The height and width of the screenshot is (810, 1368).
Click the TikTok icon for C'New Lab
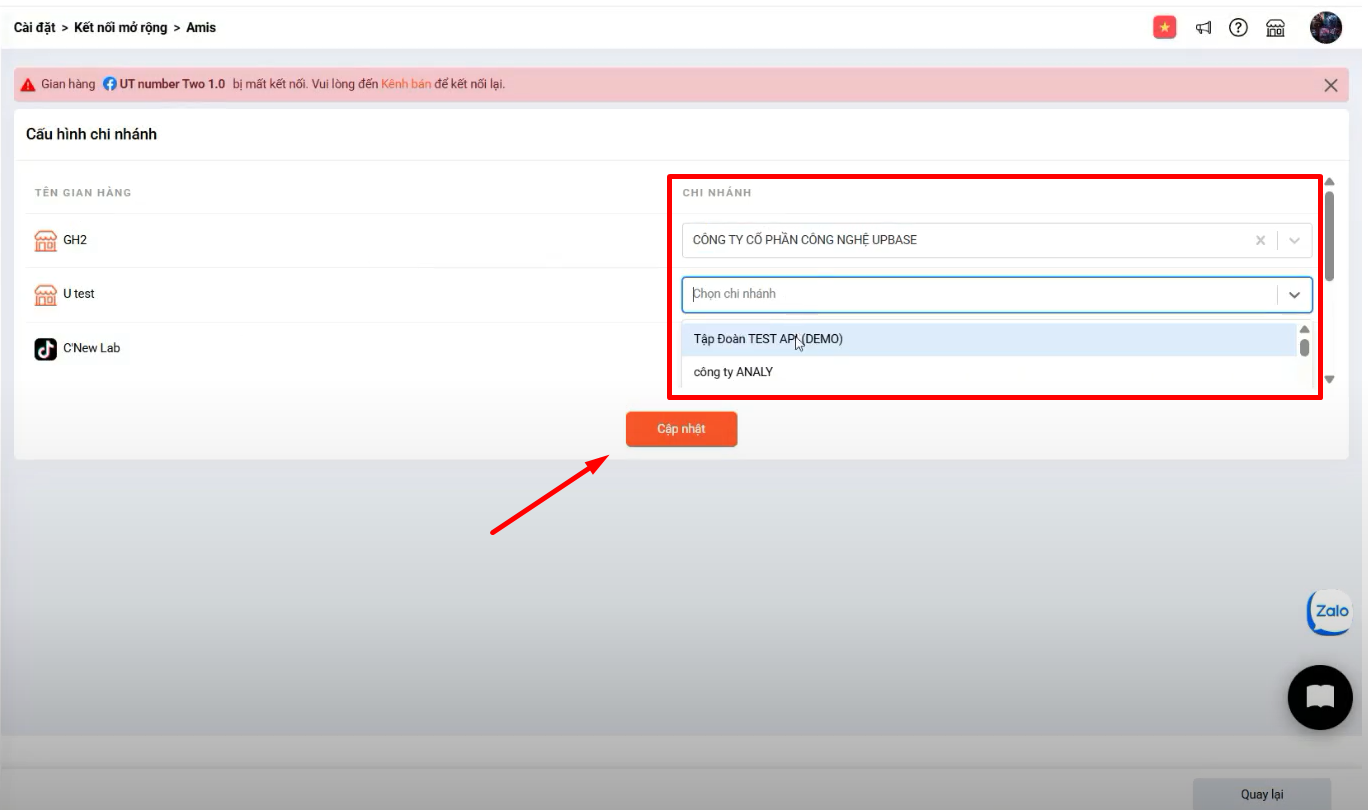46,349
